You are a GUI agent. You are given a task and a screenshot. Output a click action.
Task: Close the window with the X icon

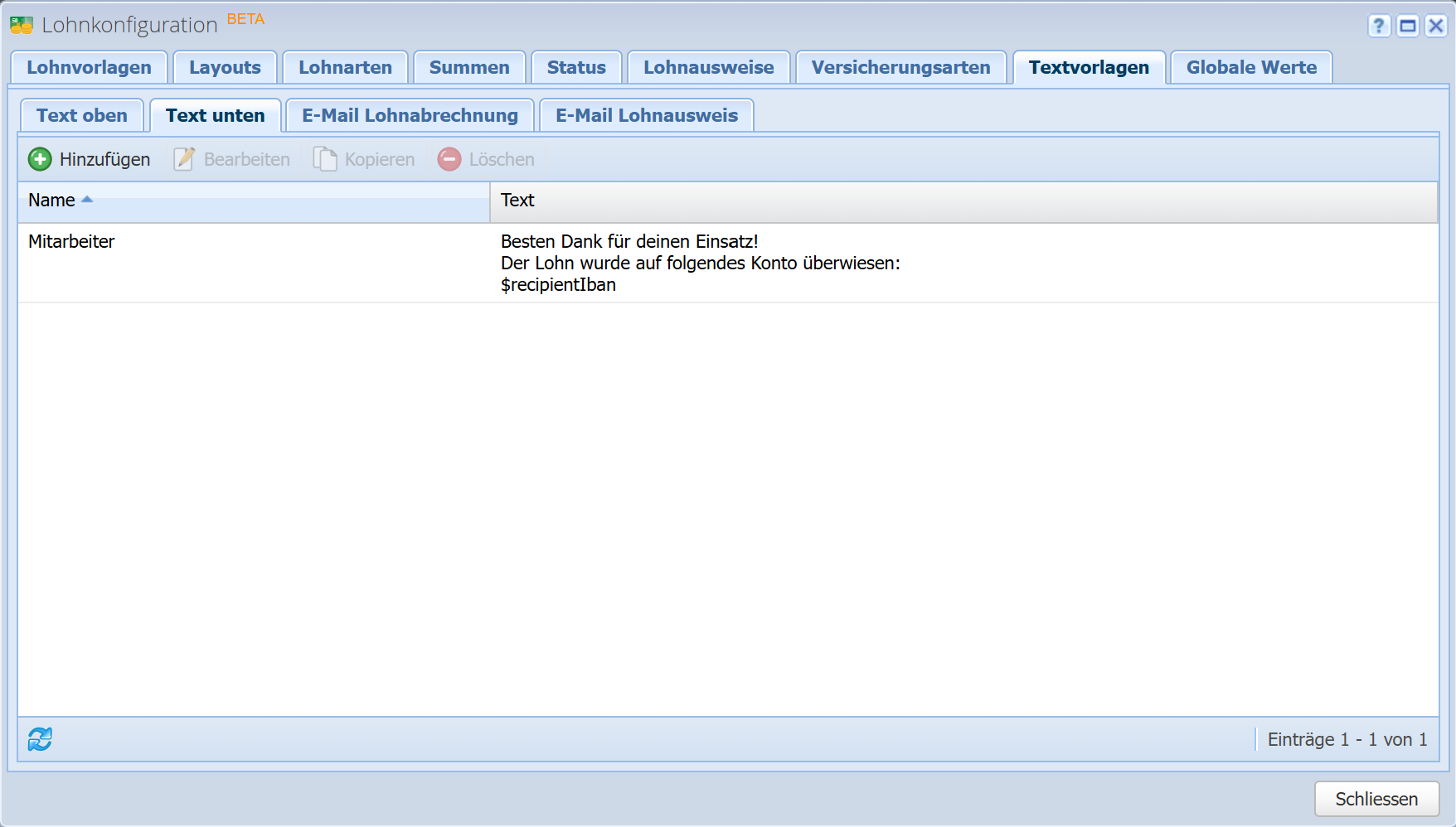[1435, 26]
